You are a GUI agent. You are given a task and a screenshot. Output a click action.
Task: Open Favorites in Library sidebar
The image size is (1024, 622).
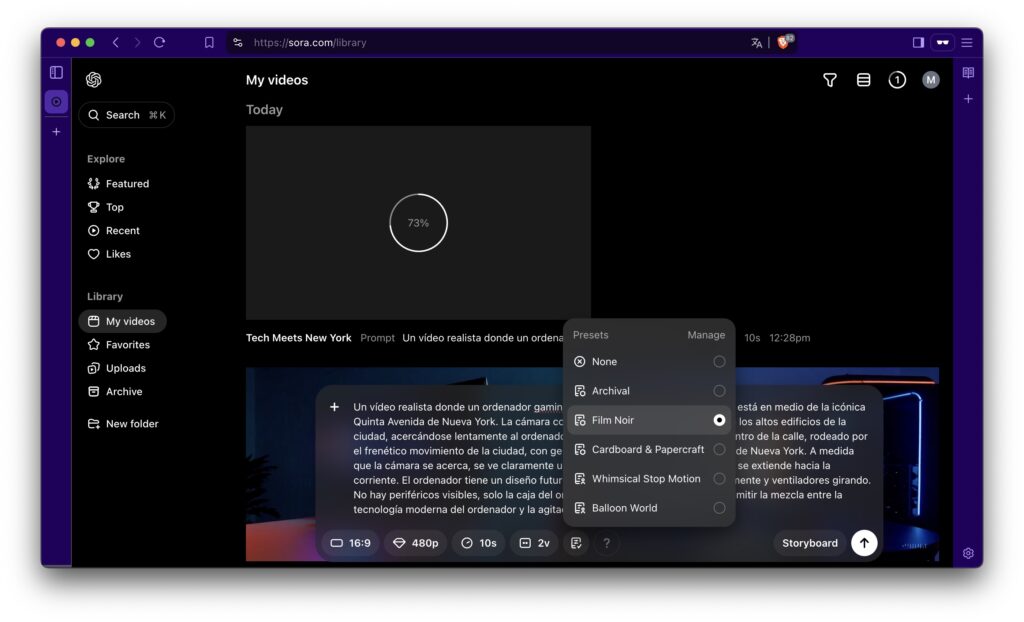tap(119, 345)
